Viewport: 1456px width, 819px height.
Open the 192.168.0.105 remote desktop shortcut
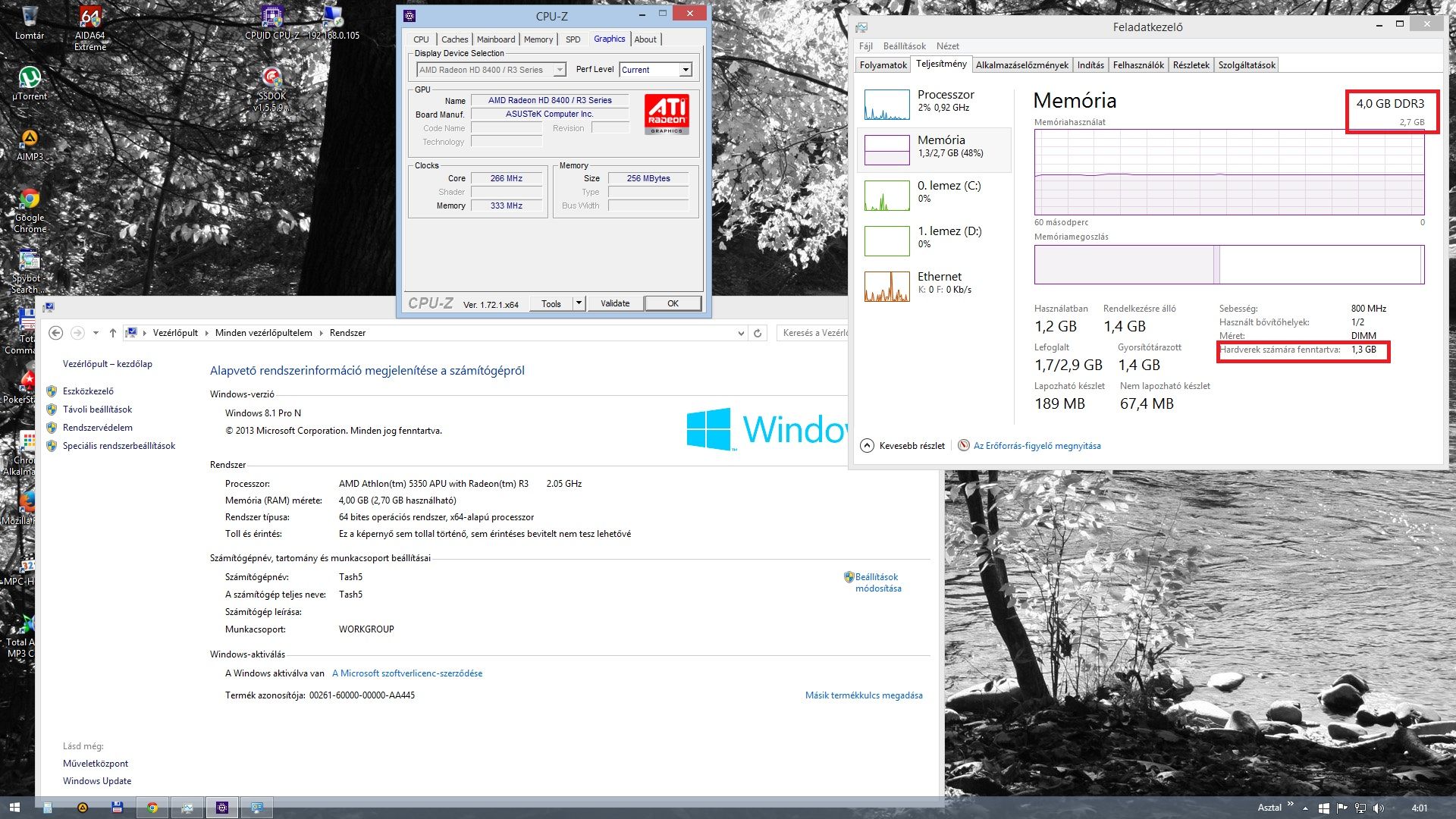tap(333, 23)
